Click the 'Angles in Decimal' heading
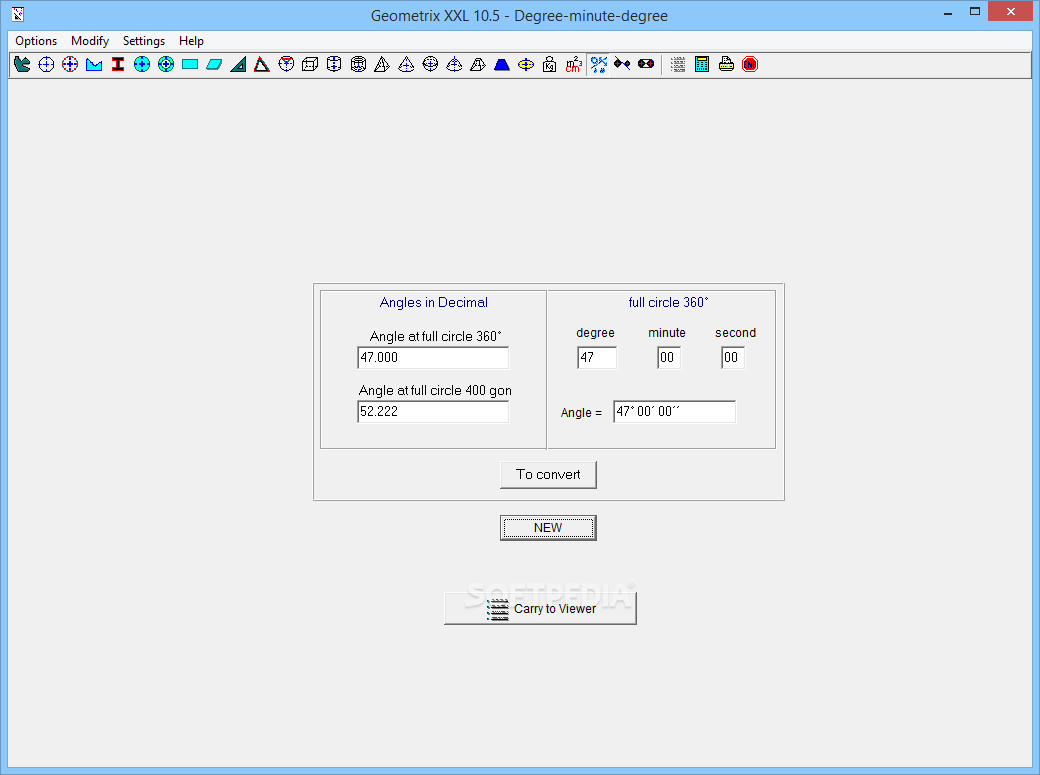 [434, 303]
